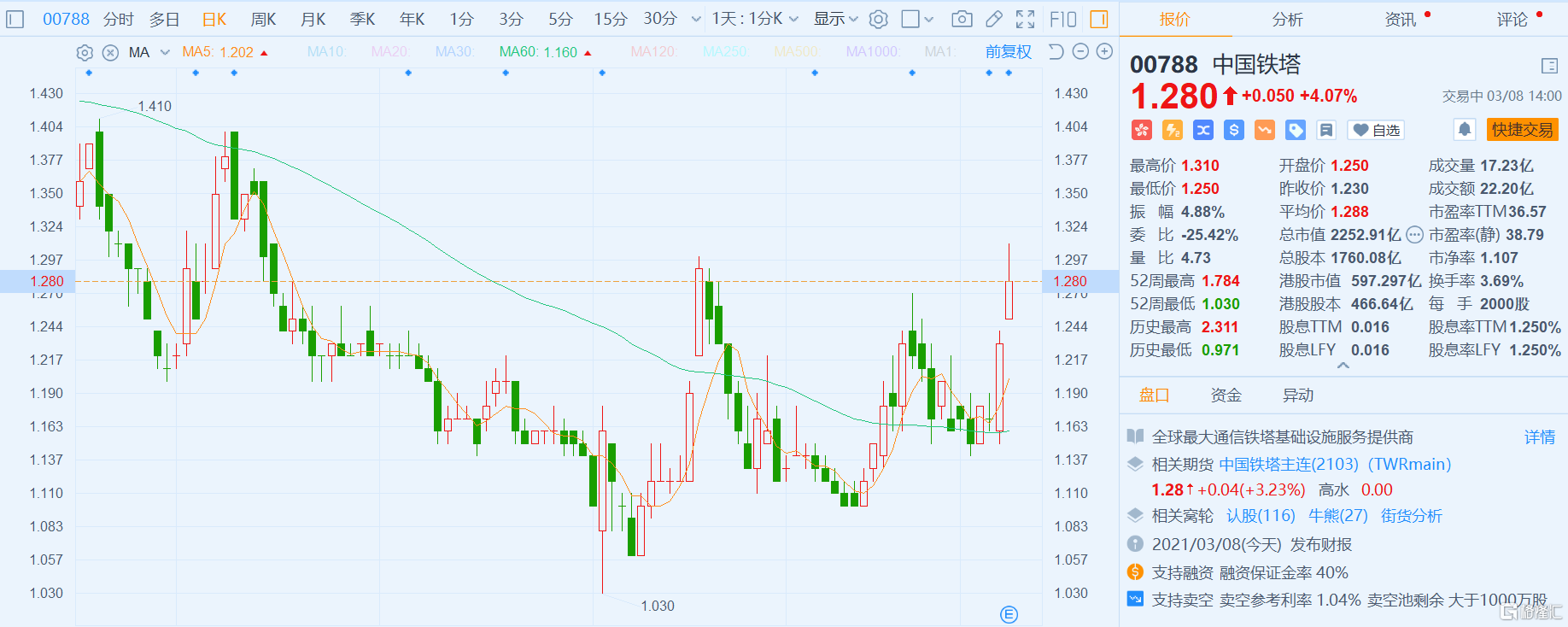This screenshot has width=1568, height=627.
Task: Click the screenshot camera icon
Action: tap(962, 19)
